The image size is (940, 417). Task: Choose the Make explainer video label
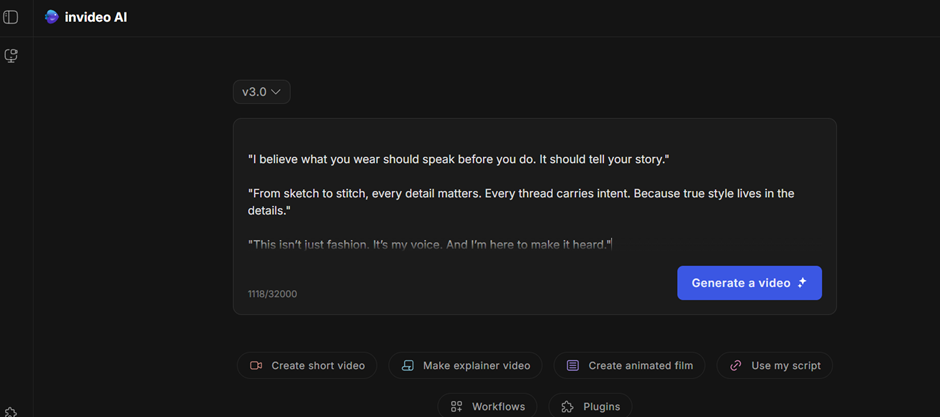pyautogui.click(x=476, y=366)
